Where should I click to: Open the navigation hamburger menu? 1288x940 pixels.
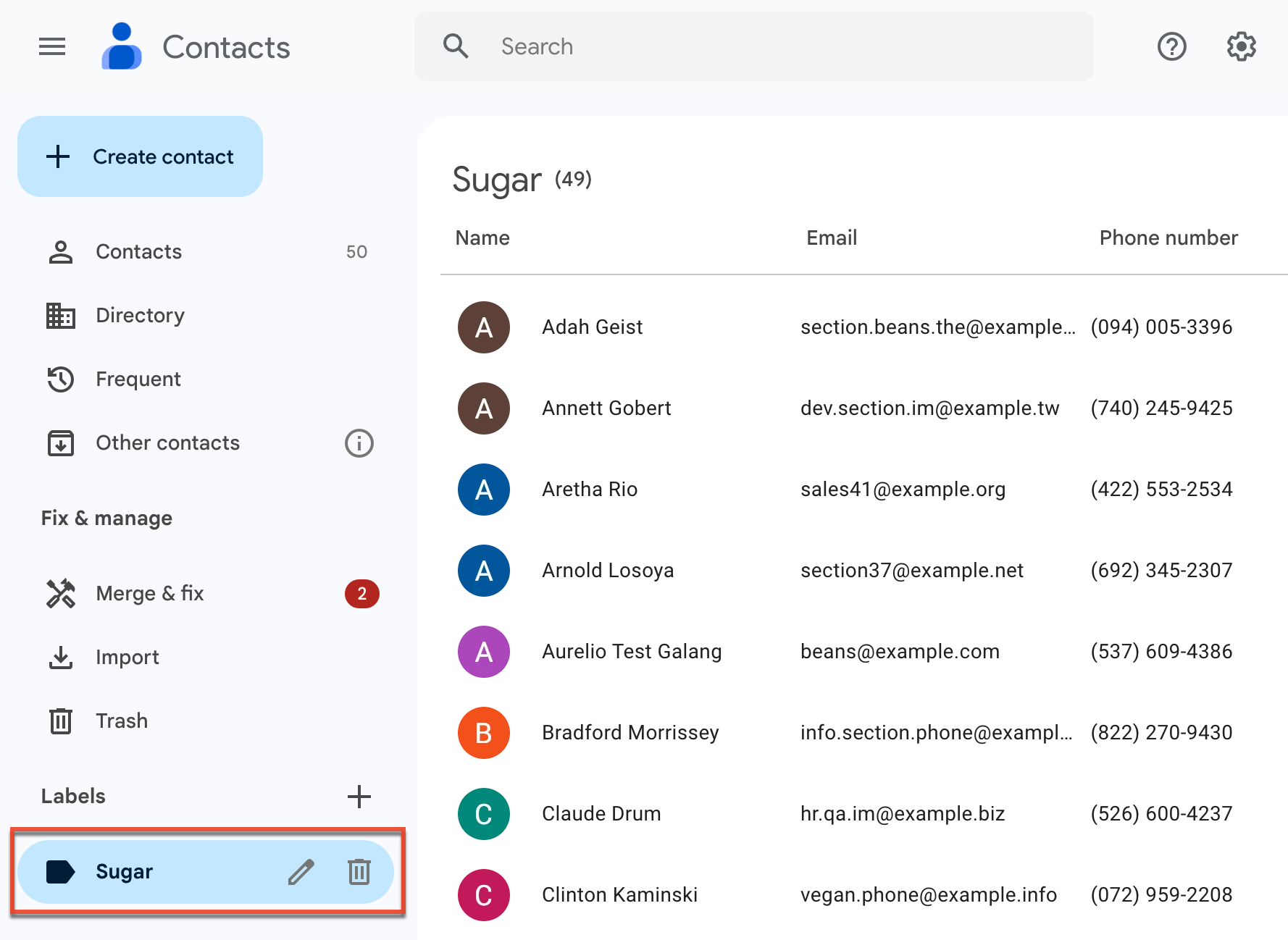click(51, 46)
